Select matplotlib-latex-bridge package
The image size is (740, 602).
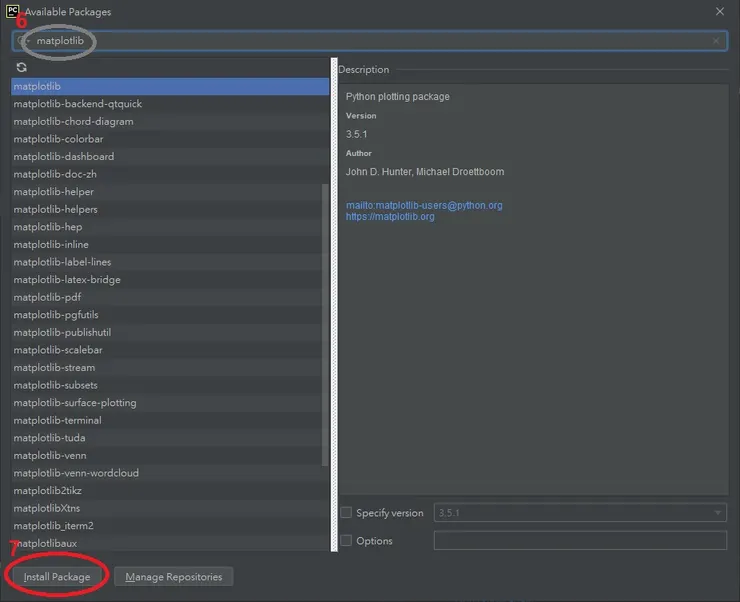pos(170,280)
